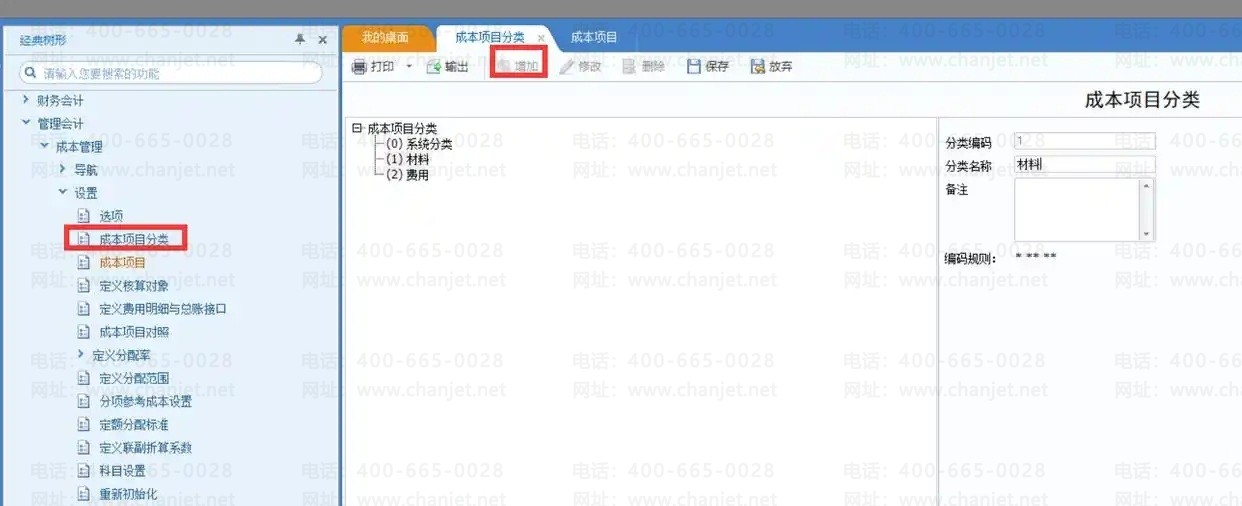The height and width of the screenshot is (506, 1242).
Task: Click the 打印 printer icon
Action: point(359,67)
